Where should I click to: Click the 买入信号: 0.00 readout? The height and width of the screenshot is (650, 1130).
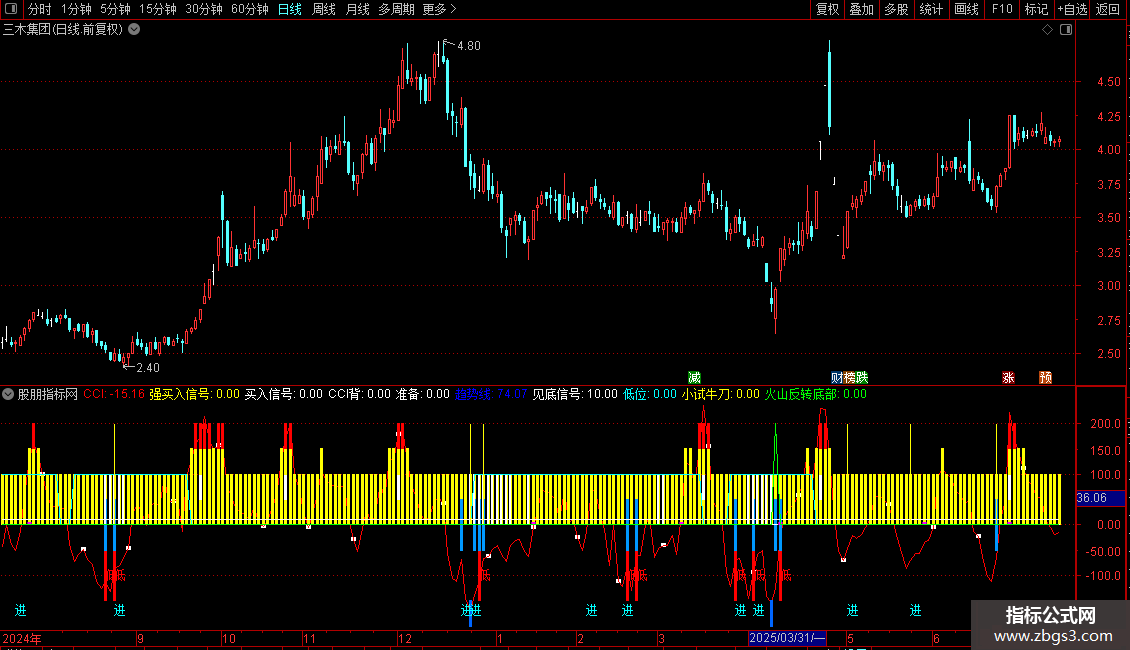coord(284,394)
